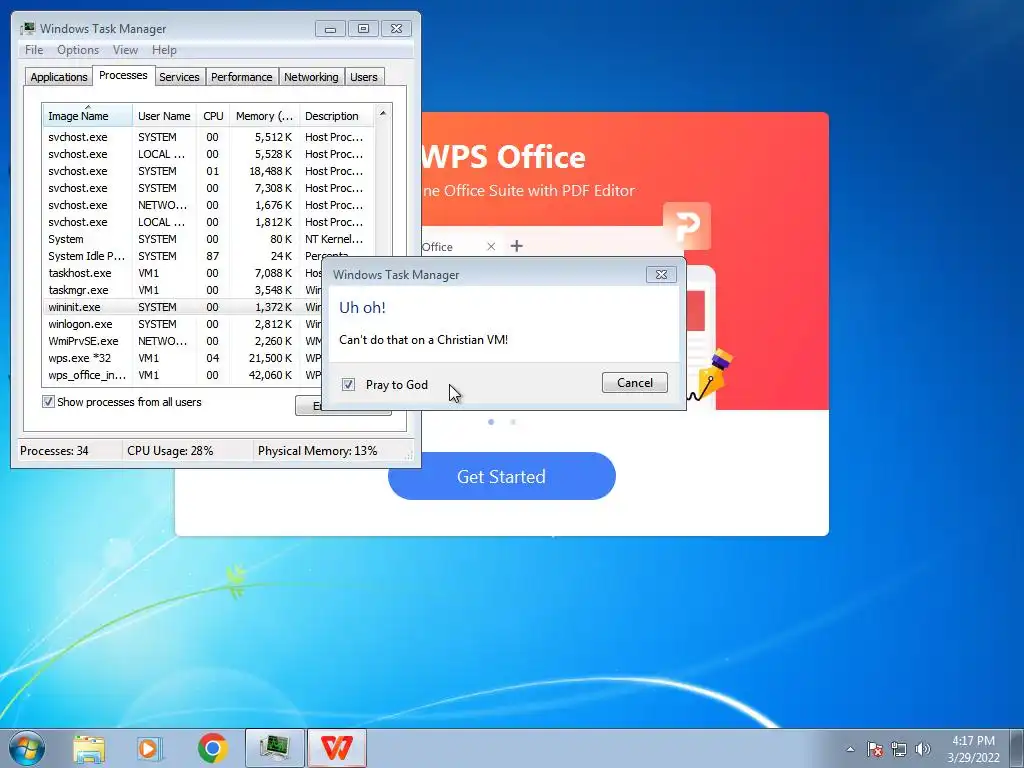Open the Windows Start menu orb
1024x768 pixels.
tap(26, 748)
